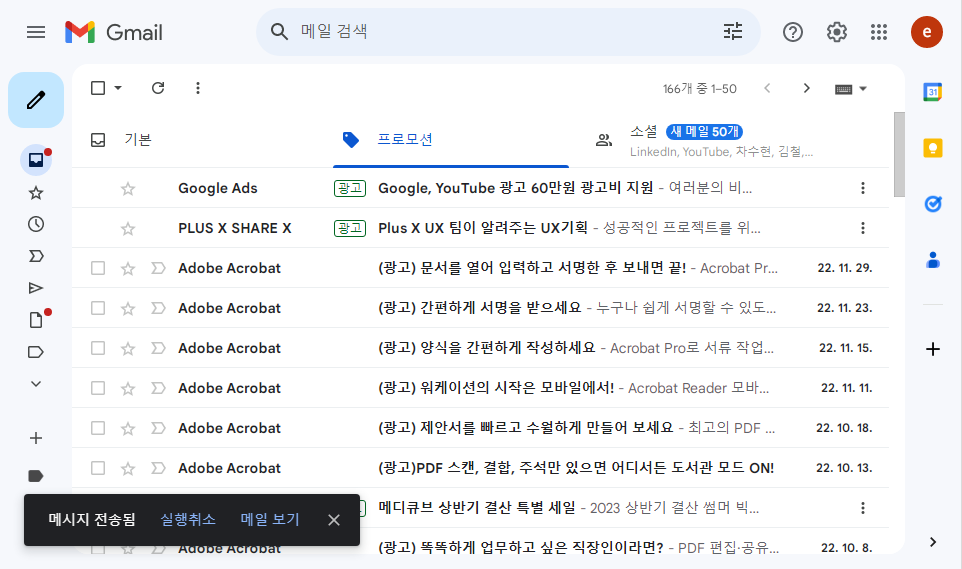Open Starred mails in sidebar
Viewport: 962px width, 569px height.
tap(36, 193)
